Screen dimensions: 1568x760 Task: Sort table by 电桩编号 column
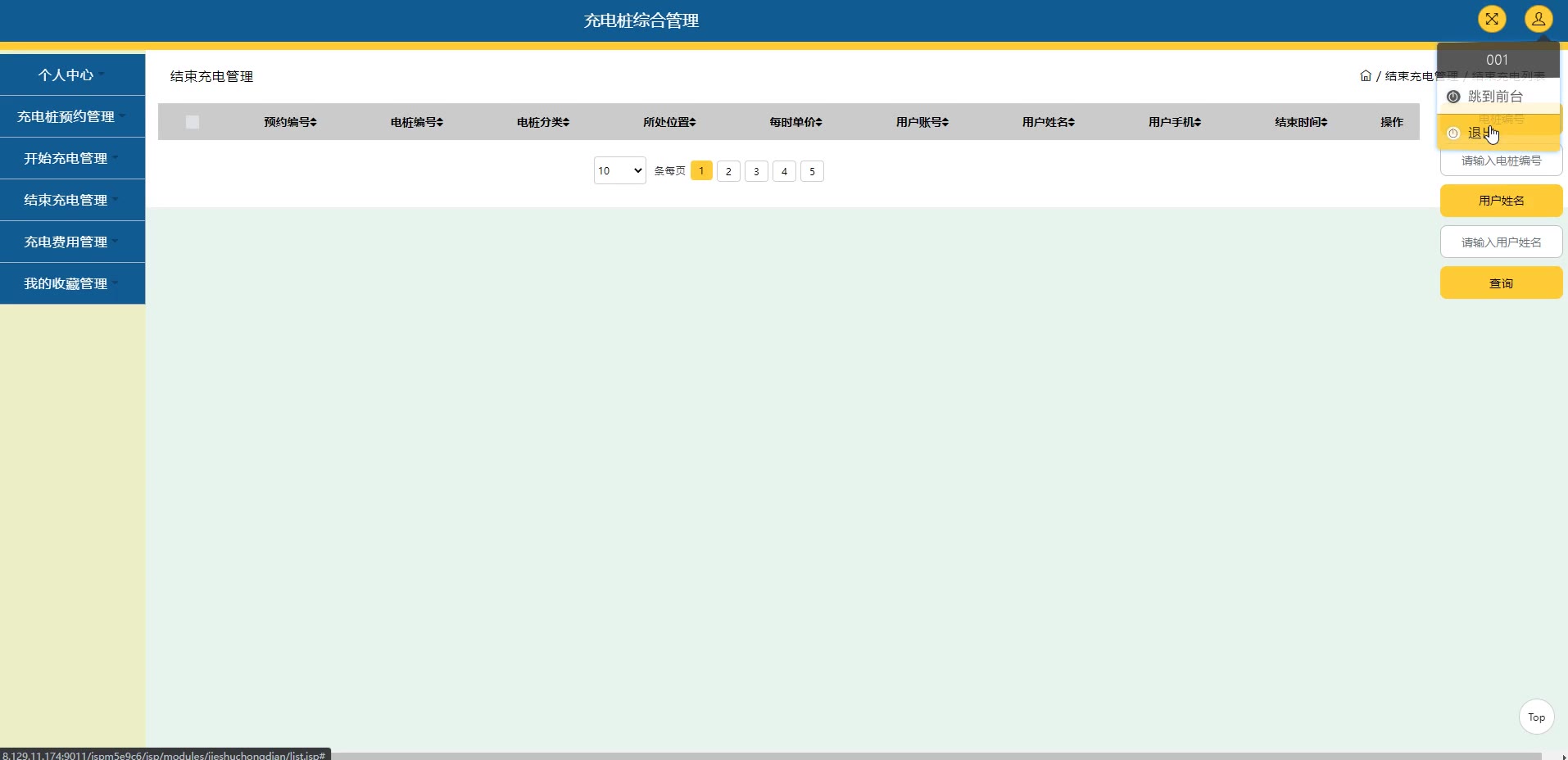tap(417, 122)
